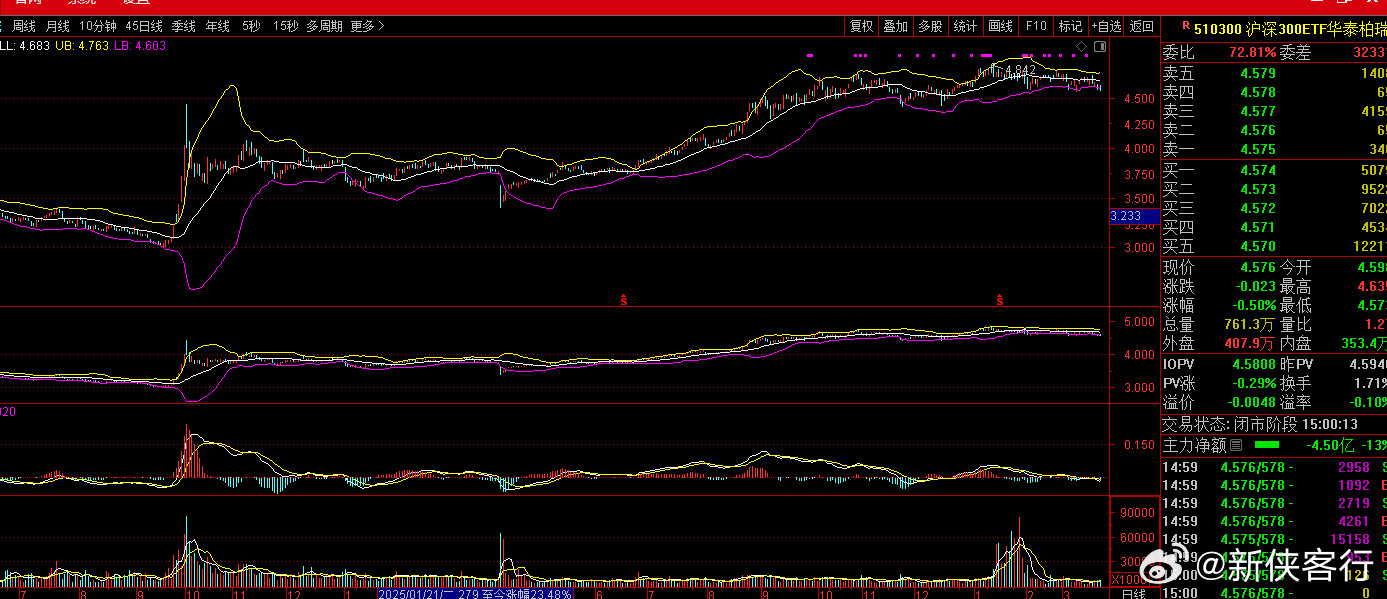Screen dimensions: 1387x599
Task: Toggle the side panel layout icon
Action: 1100,47
